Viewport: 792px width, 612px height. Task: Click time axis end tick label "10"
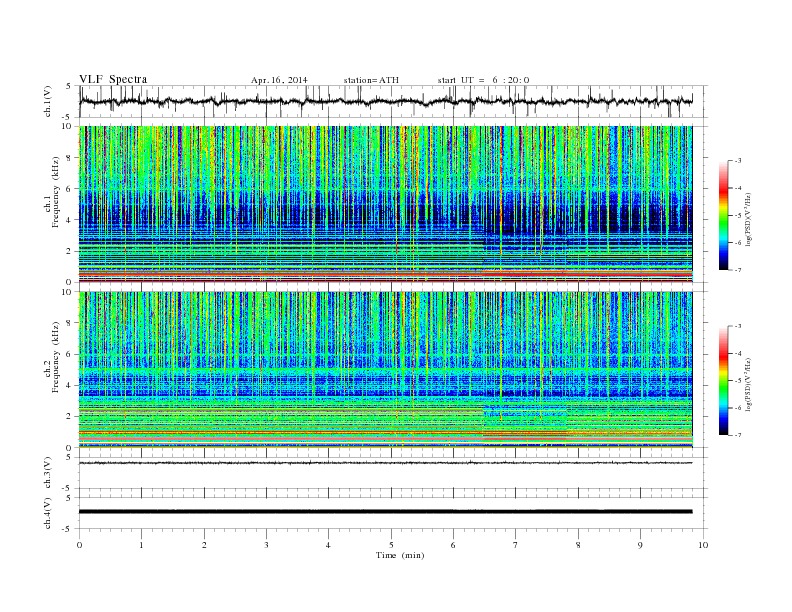click(703, 545)
